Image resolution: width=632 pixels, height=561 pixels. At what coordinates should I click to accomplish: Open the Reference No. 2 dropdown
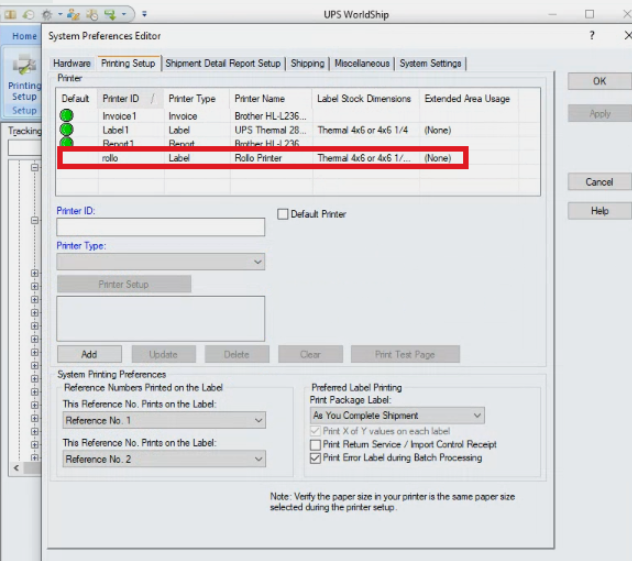(164, 459)
